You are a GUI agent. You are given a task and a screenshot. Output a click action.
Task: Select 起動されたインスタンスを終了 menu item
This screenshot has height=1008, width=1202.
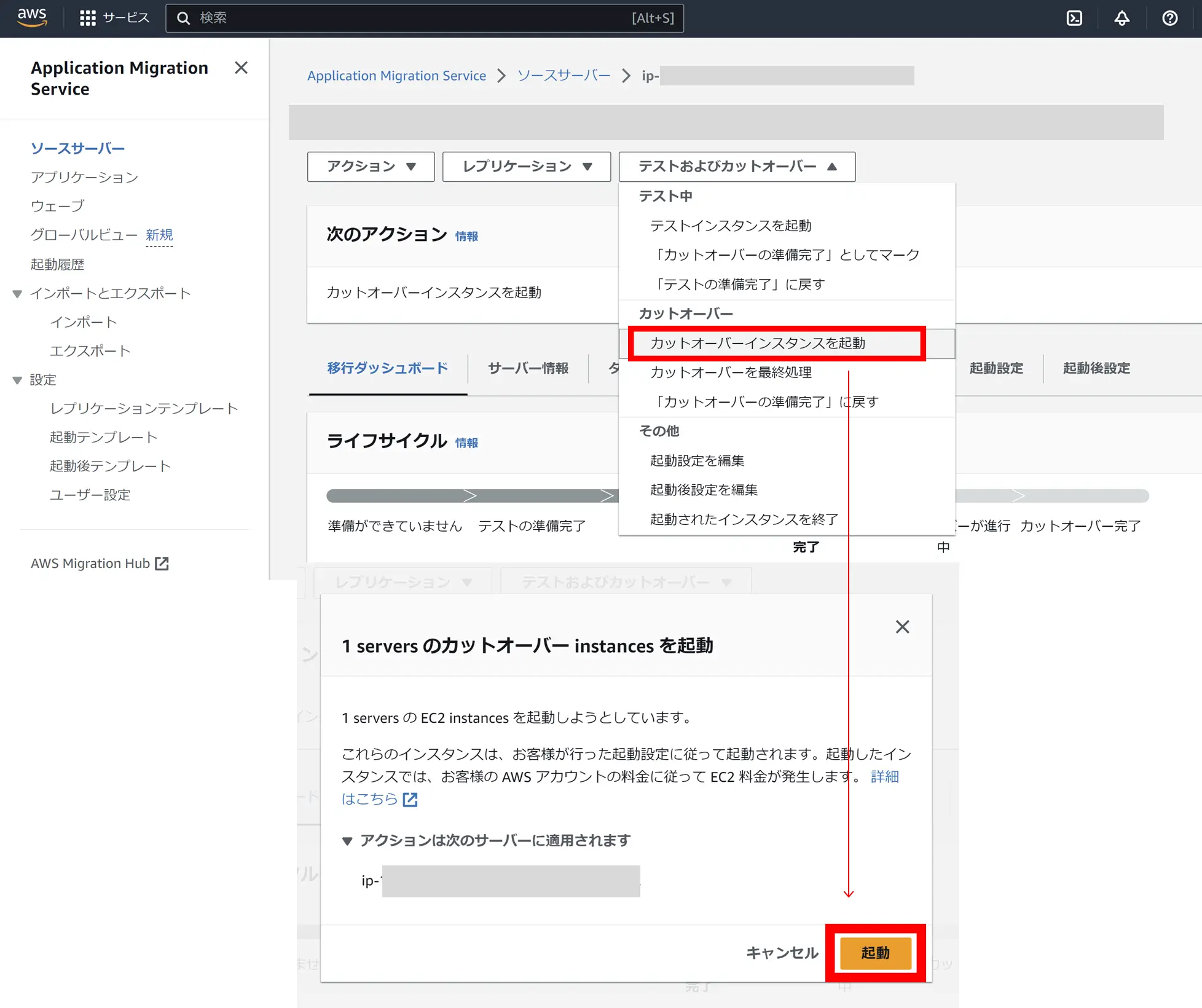[x=787, y=519]
